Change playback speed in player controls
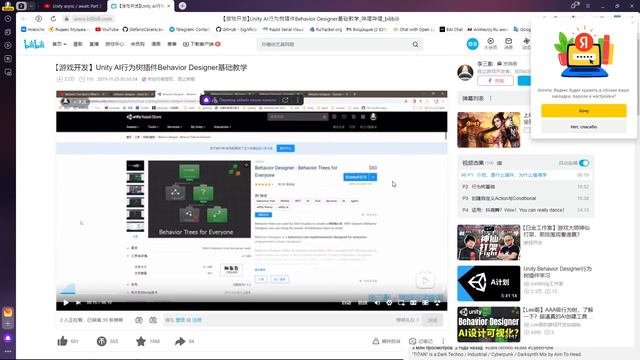The width and height of the screenshot is (640, 360). point(362,302)
